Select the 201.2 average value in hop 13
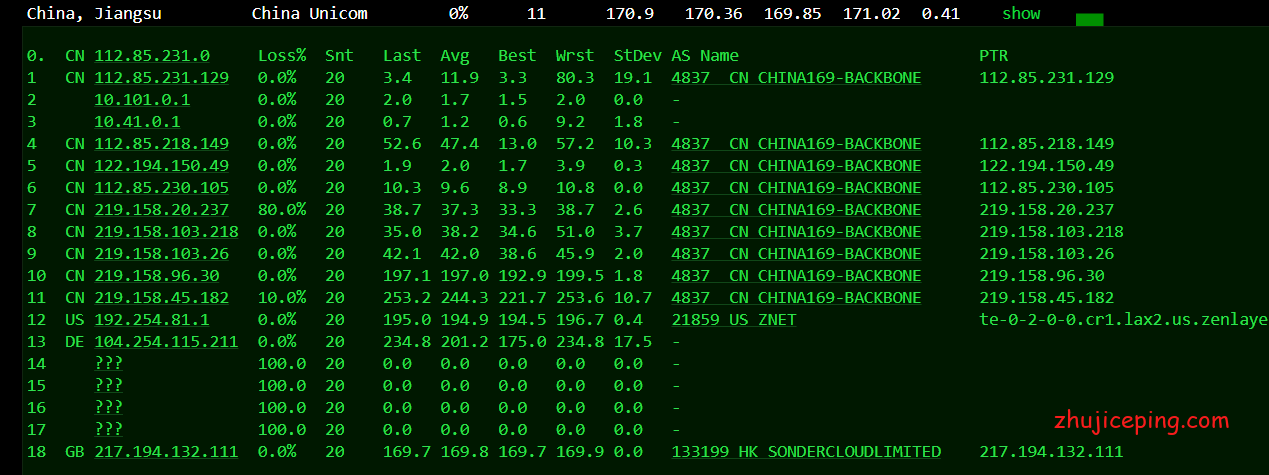This screenshot has height=475, width=1269. (465, 342)
